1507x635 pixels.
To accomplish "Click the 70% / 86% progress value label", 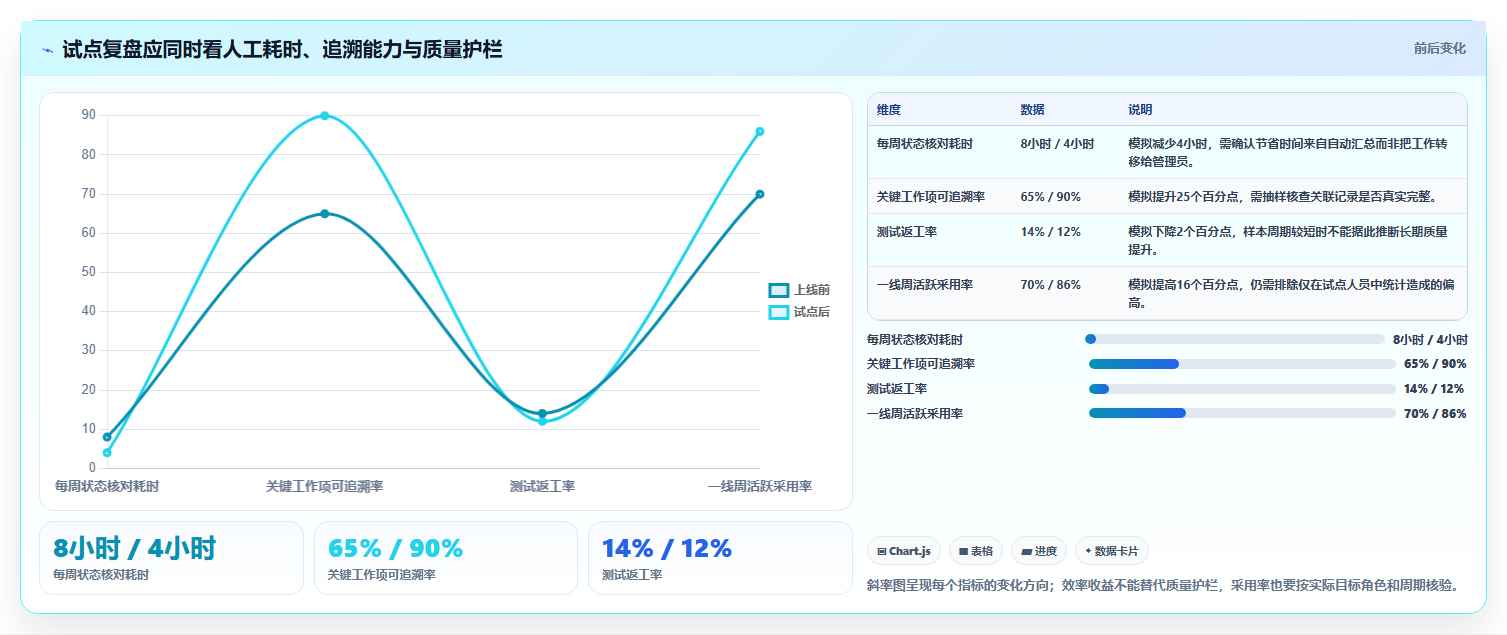I will coord(1435,414).
